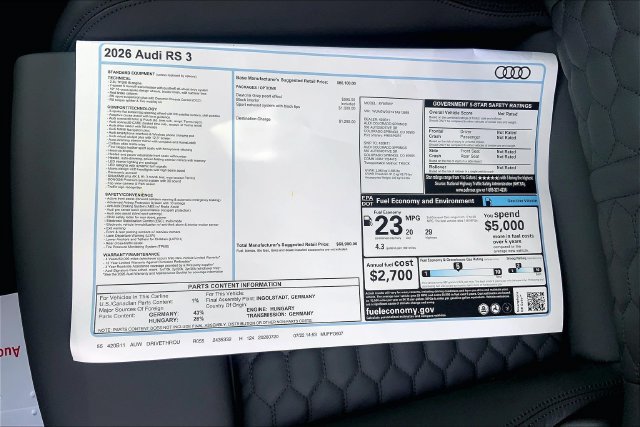Click the 'COMFORT/TECHNOLOGY' section heading
640x427 pixels.
132,108
